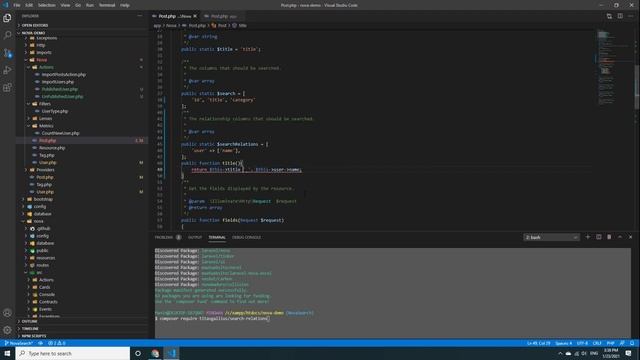This screenshot has height=360, width=640.
Task: Click the VS Code taskbar icon
Action: [171, 353]
